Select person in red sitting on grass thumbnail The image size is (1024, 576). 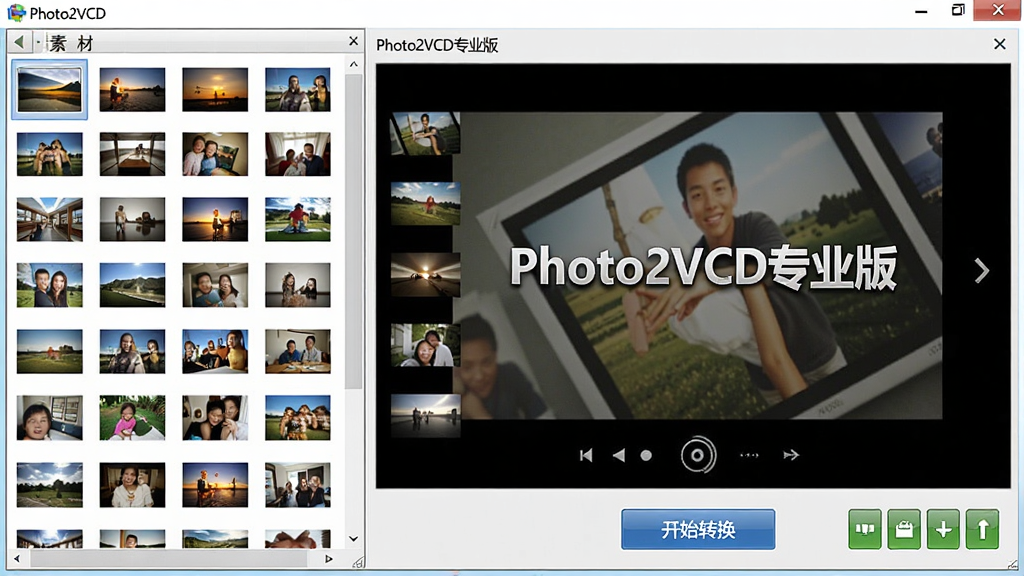pyautogui.click(x=298, y=219)
